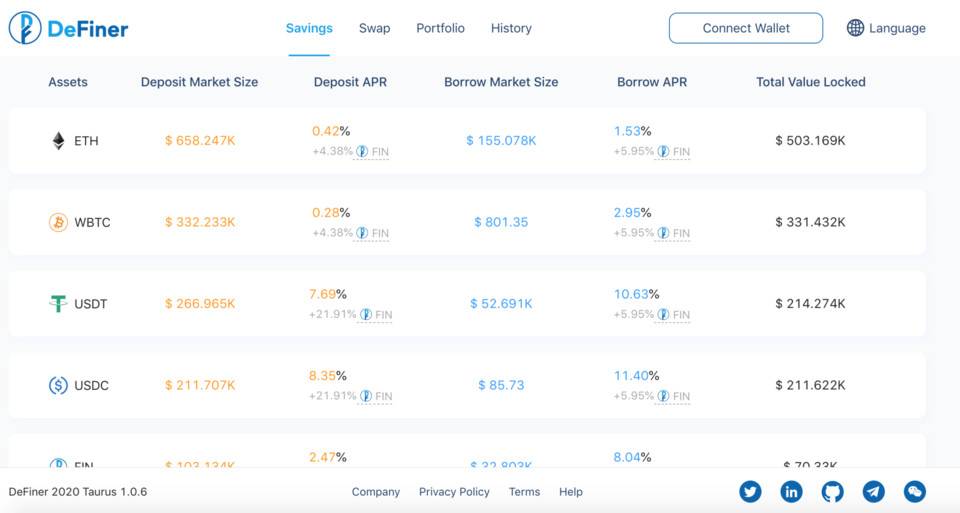Click FIN icon in USDC borrow APR
Image resolution: width=960 pixels, height=513 pixels.
pyautogui.click(x=663, y=395)
